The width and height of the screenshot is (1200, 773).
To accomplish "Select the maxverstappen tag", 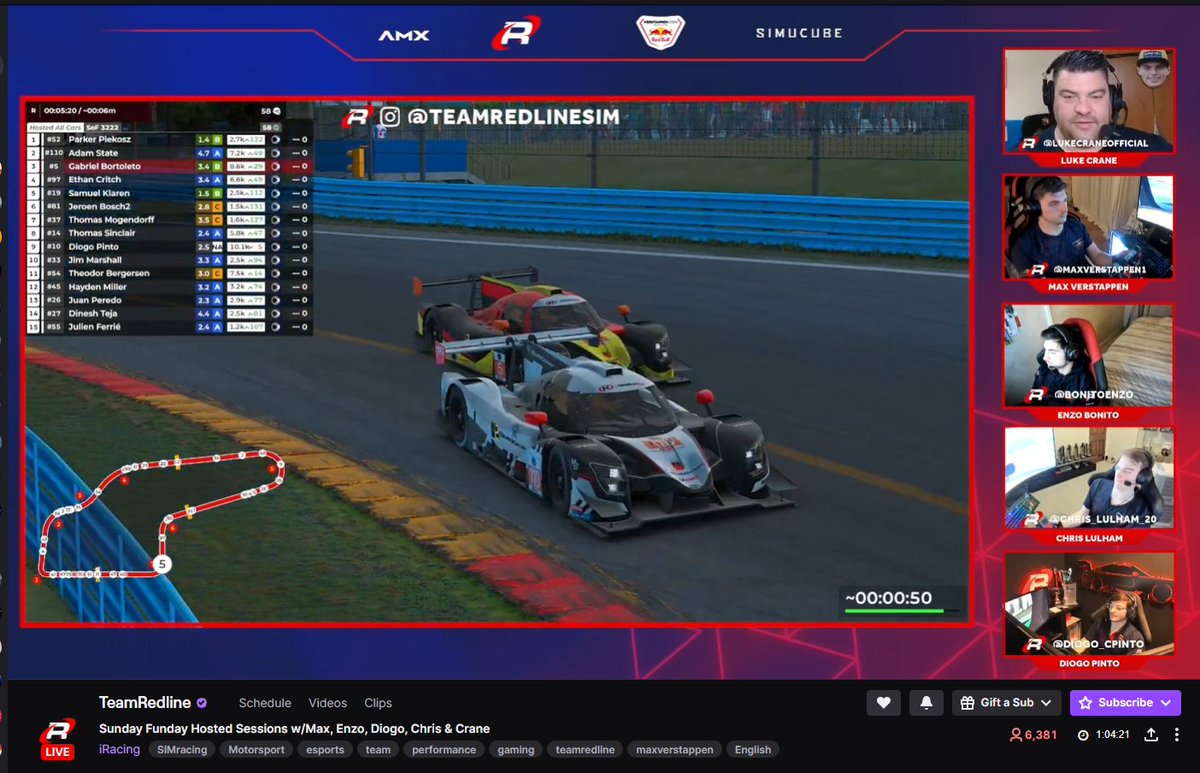I will coord(677,749).
